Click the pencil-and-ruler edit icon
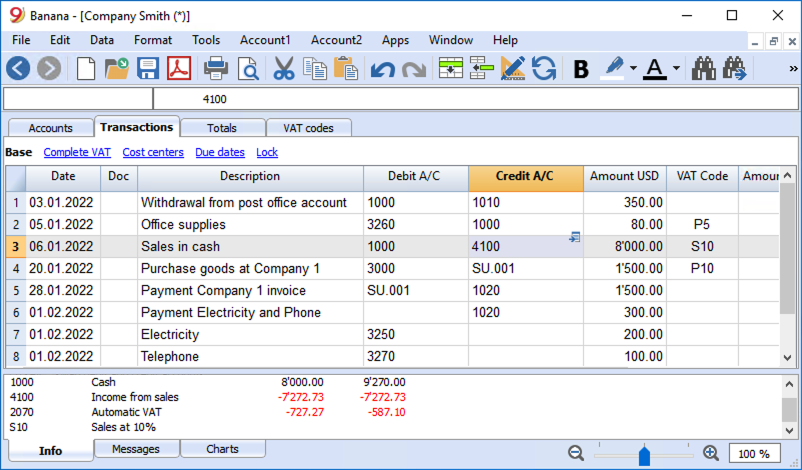The height and width of the screenshot is (470, 802). coord(513,69)
